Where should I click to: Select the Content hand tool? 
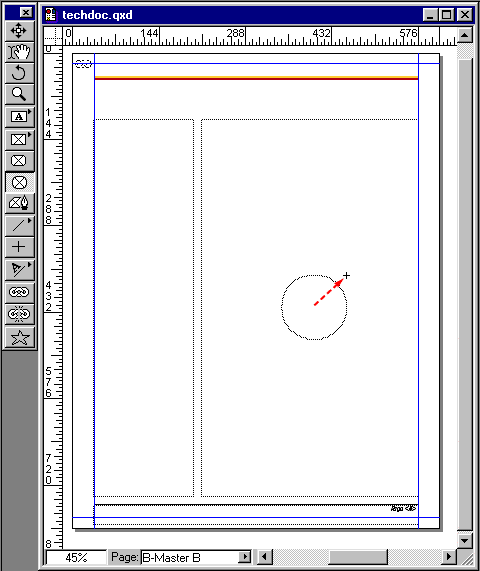[20, 52]
